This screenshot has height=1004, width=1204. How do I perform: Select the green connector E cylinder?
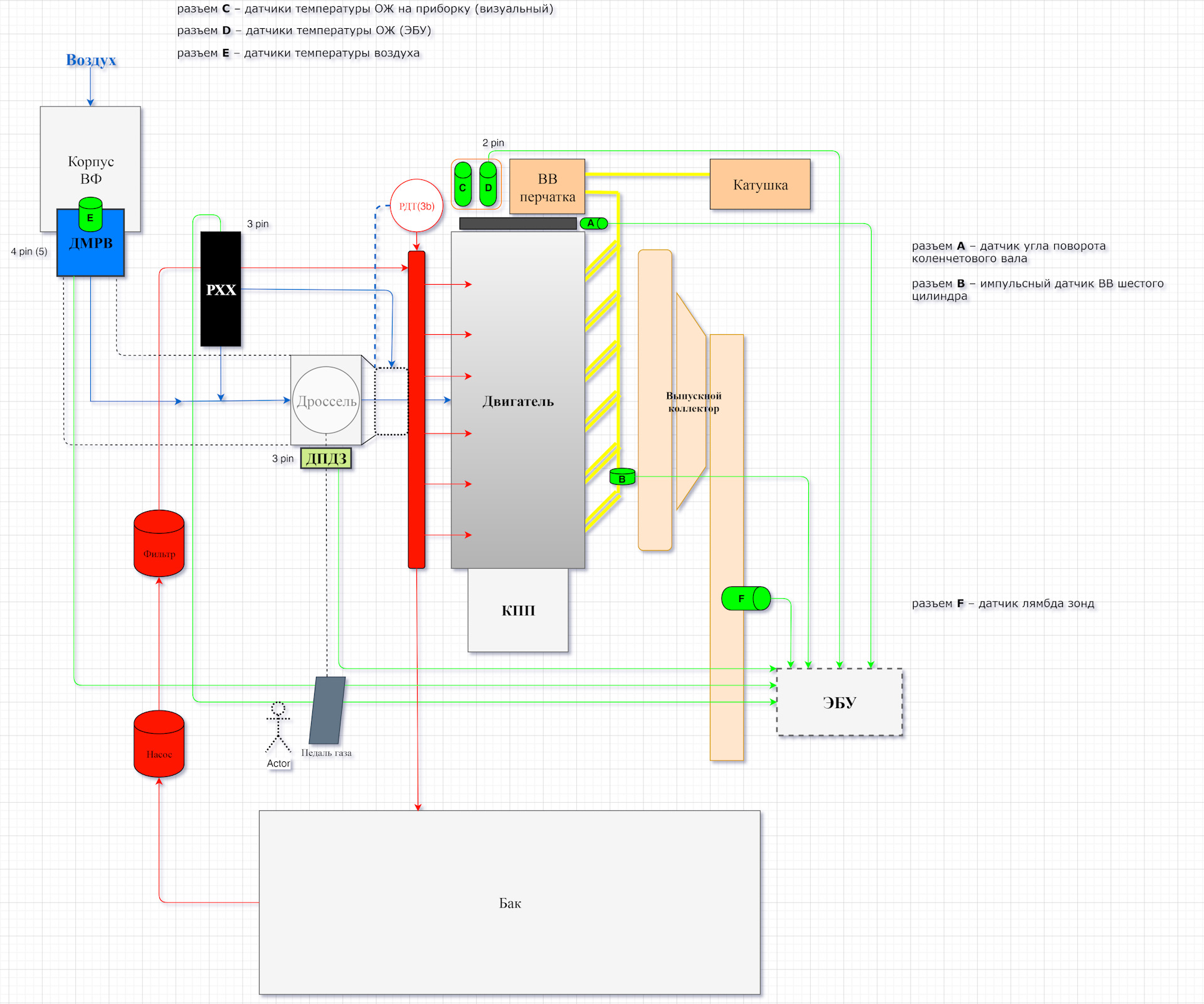[90, 214]
